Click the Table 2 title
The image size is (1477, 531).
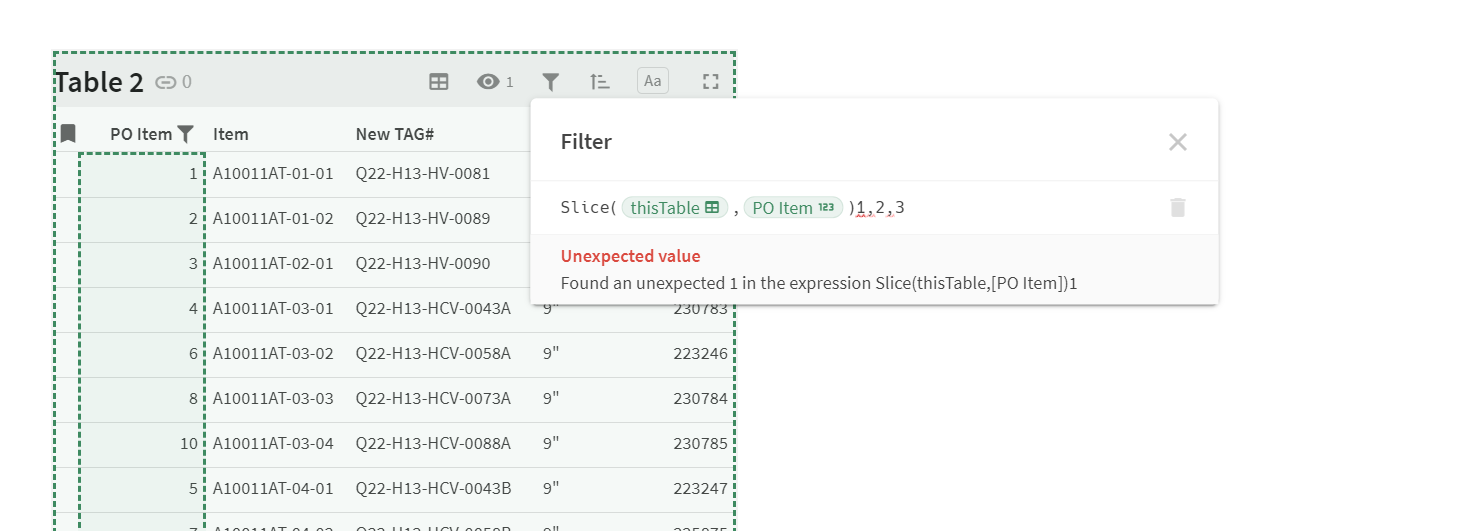tap(99, 82)
